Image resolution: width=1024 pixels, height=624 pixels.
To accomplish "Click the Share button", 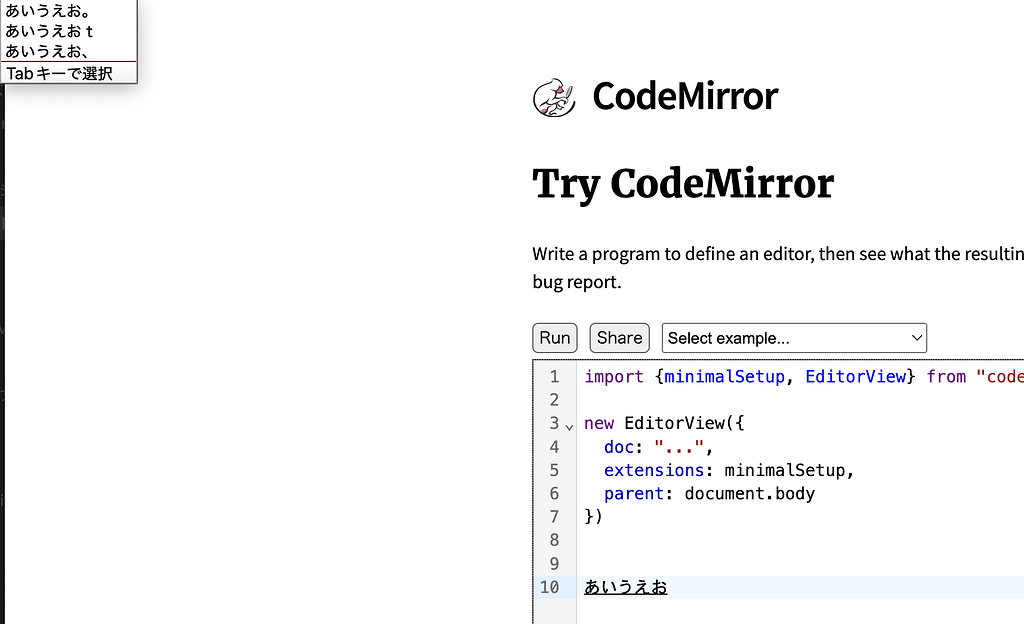I will (x=619, y=337).
